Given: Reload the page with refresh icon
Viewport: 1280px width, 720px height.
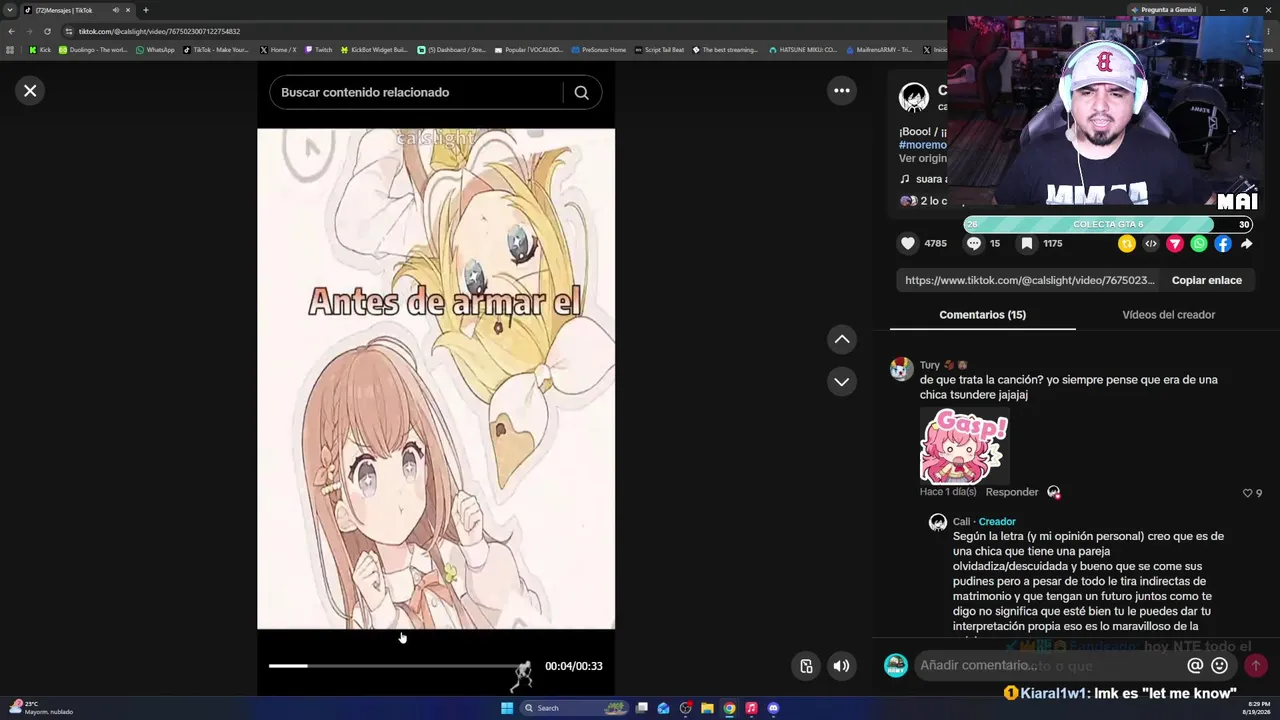Looking at the screenshot, I should [47, 31].
